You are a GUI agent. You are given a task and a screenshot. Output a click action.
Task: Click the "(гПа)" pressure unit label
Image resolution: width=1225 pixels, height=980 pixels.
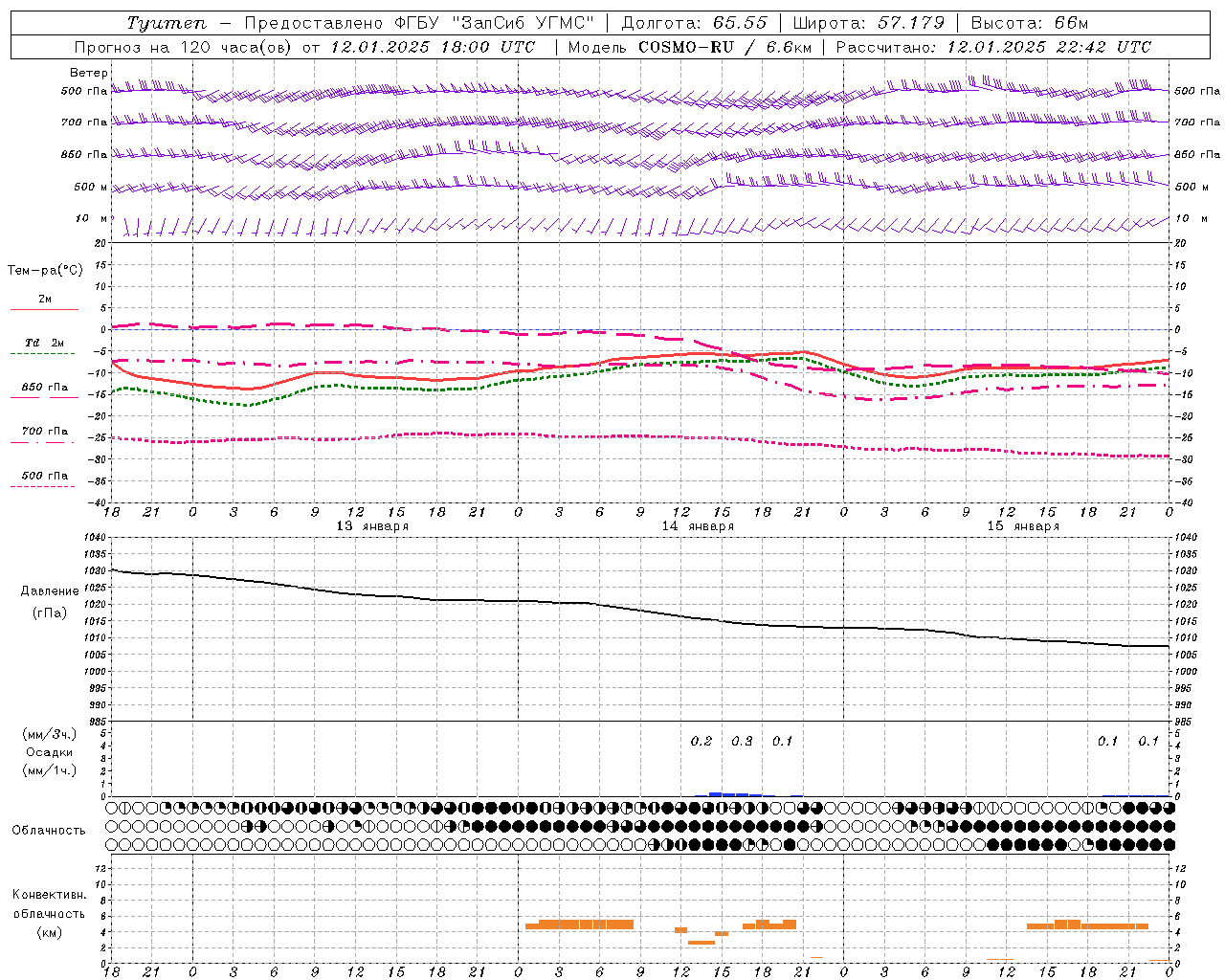click(50, 613)
